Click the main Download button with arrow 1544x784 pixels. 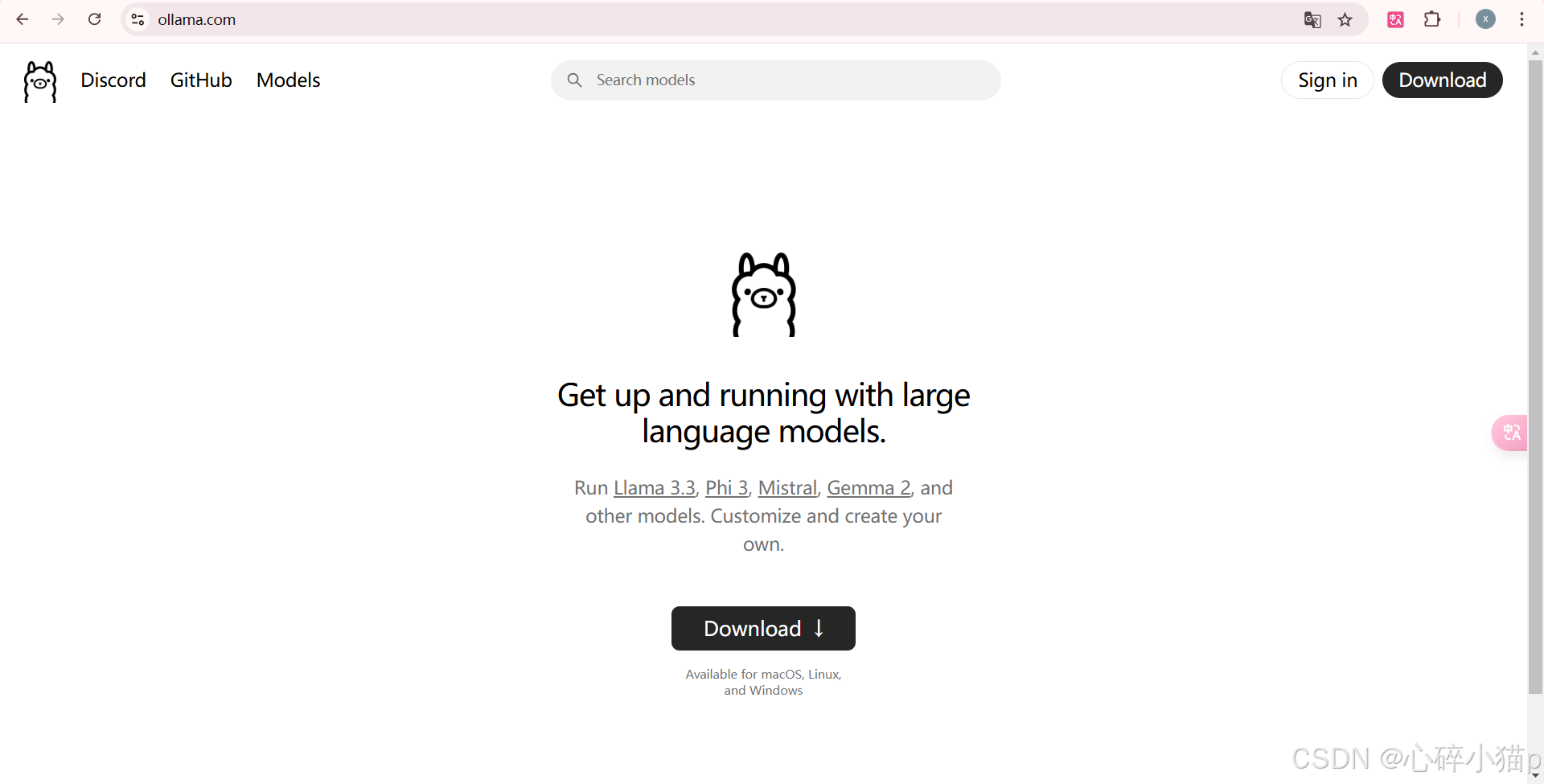763,628
